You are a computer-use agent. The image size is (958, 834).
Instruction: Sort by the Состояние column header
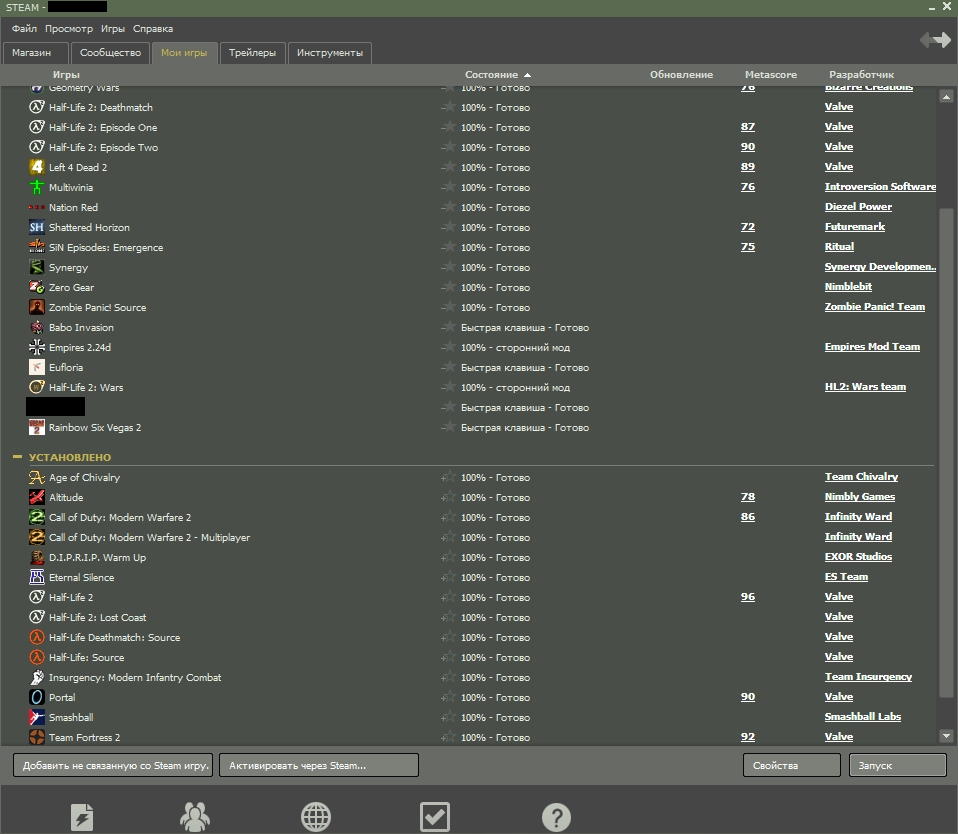point(497,75)
